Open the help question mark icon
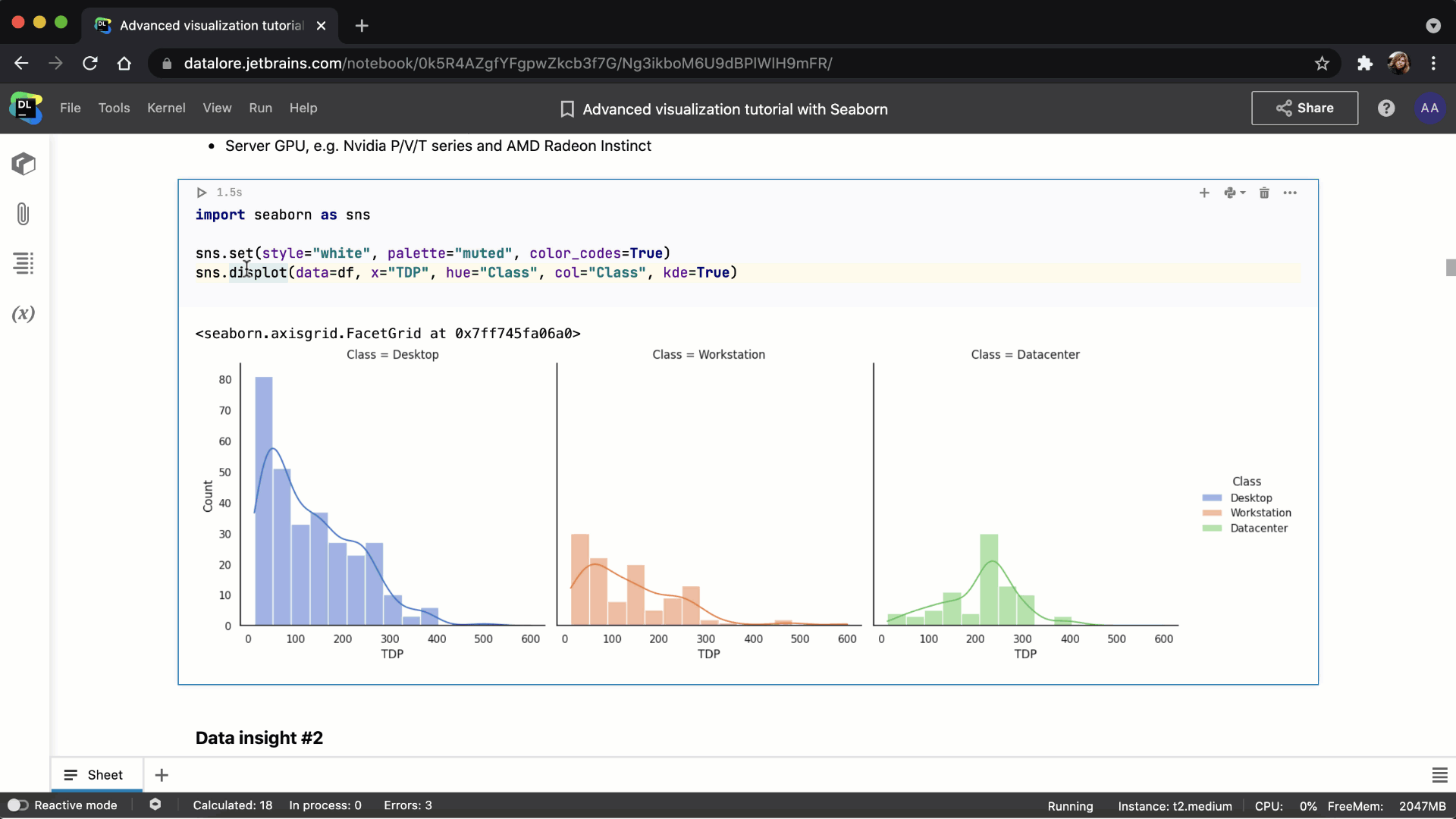This screenshot has height=819, width=1456. coord(1386,108)
